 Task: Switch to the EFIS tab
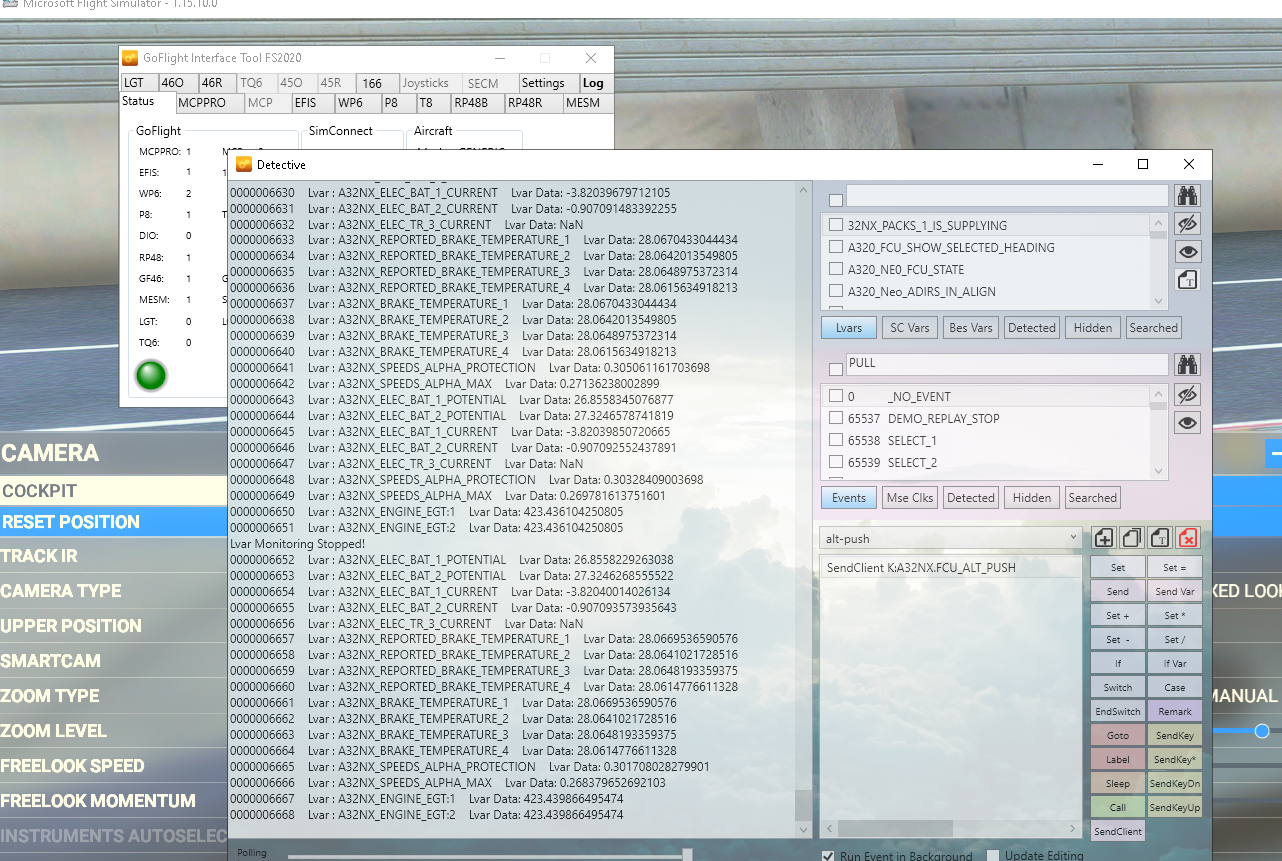(306, 102)
